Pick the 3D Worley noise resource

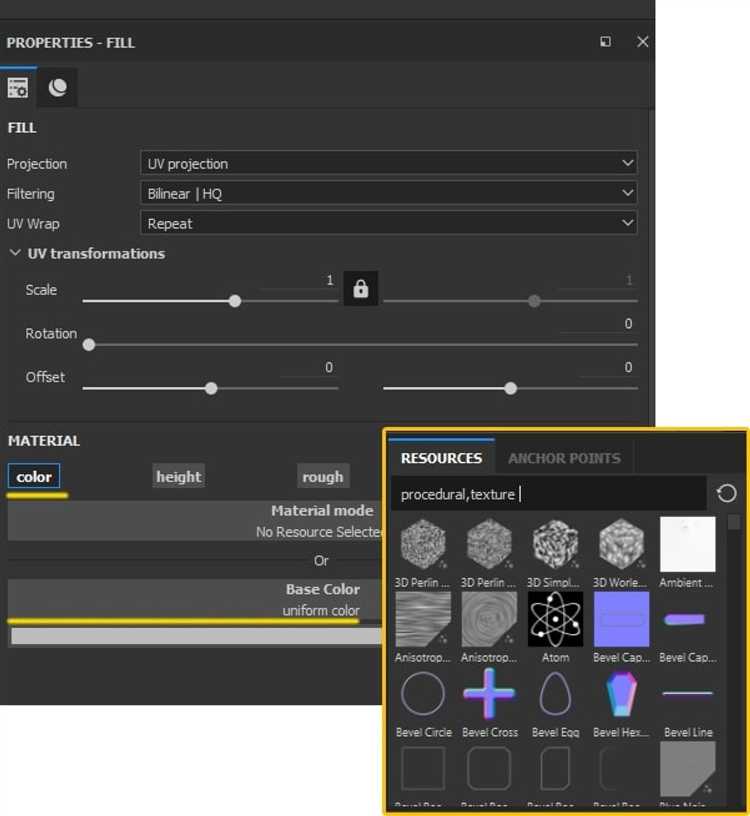pos(621,544)
